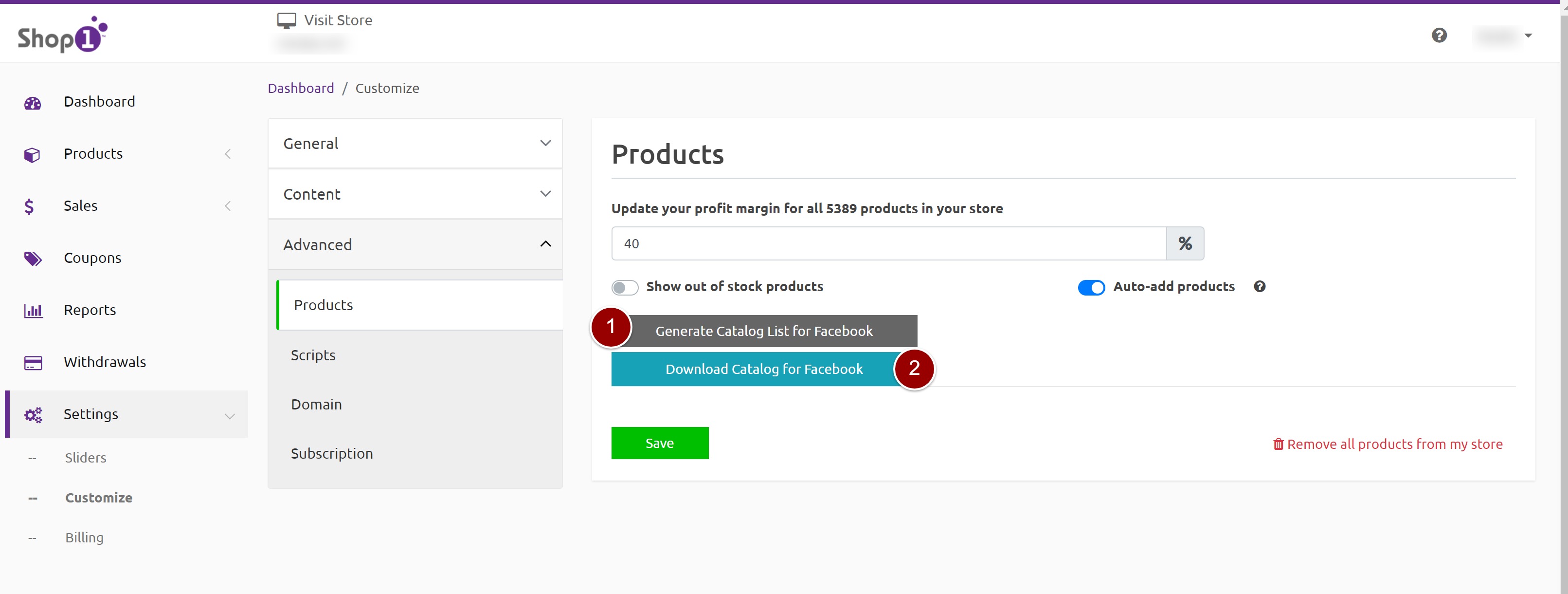
Task: Disable the Auto-add products switch
Action: click(x=1091, y=287)
